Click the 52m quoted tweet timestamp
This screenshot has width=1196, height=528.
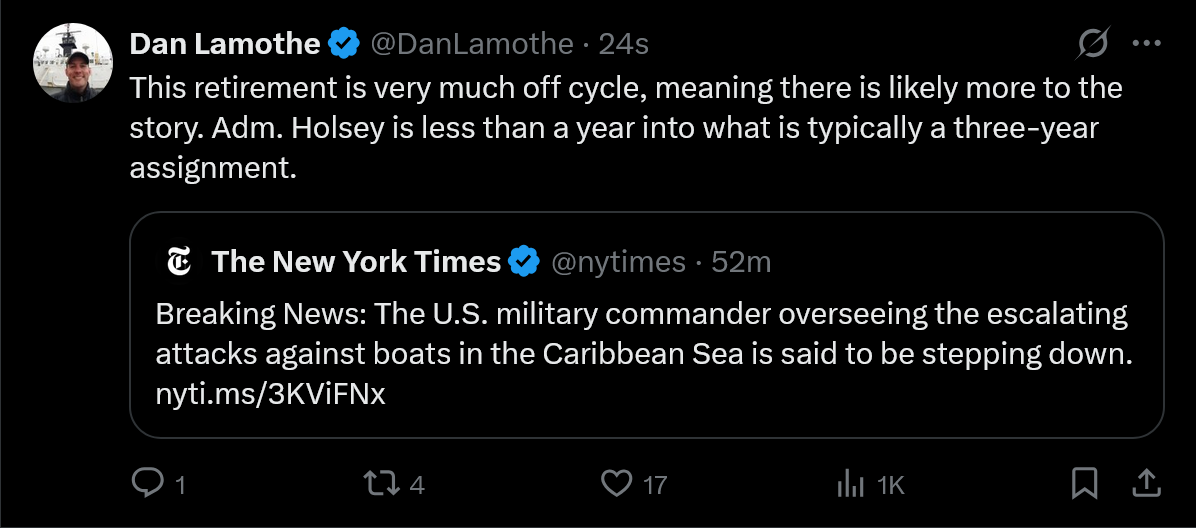coord(740,262)
